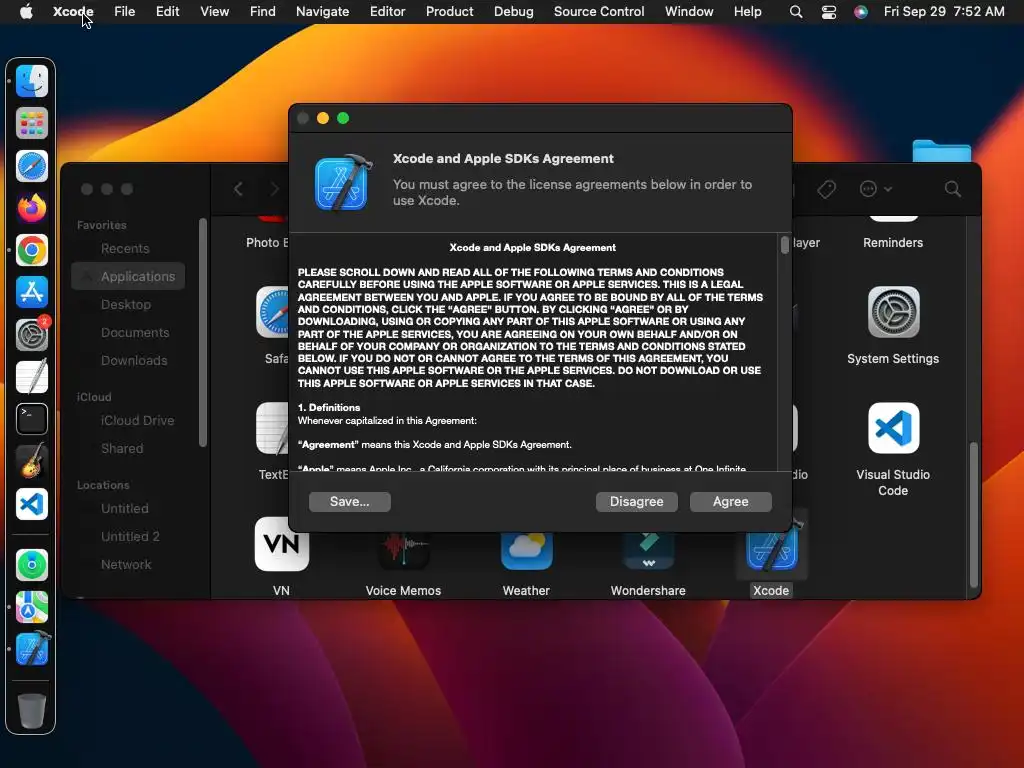
Task: Open the Help menu
Action: click(747, 11)
